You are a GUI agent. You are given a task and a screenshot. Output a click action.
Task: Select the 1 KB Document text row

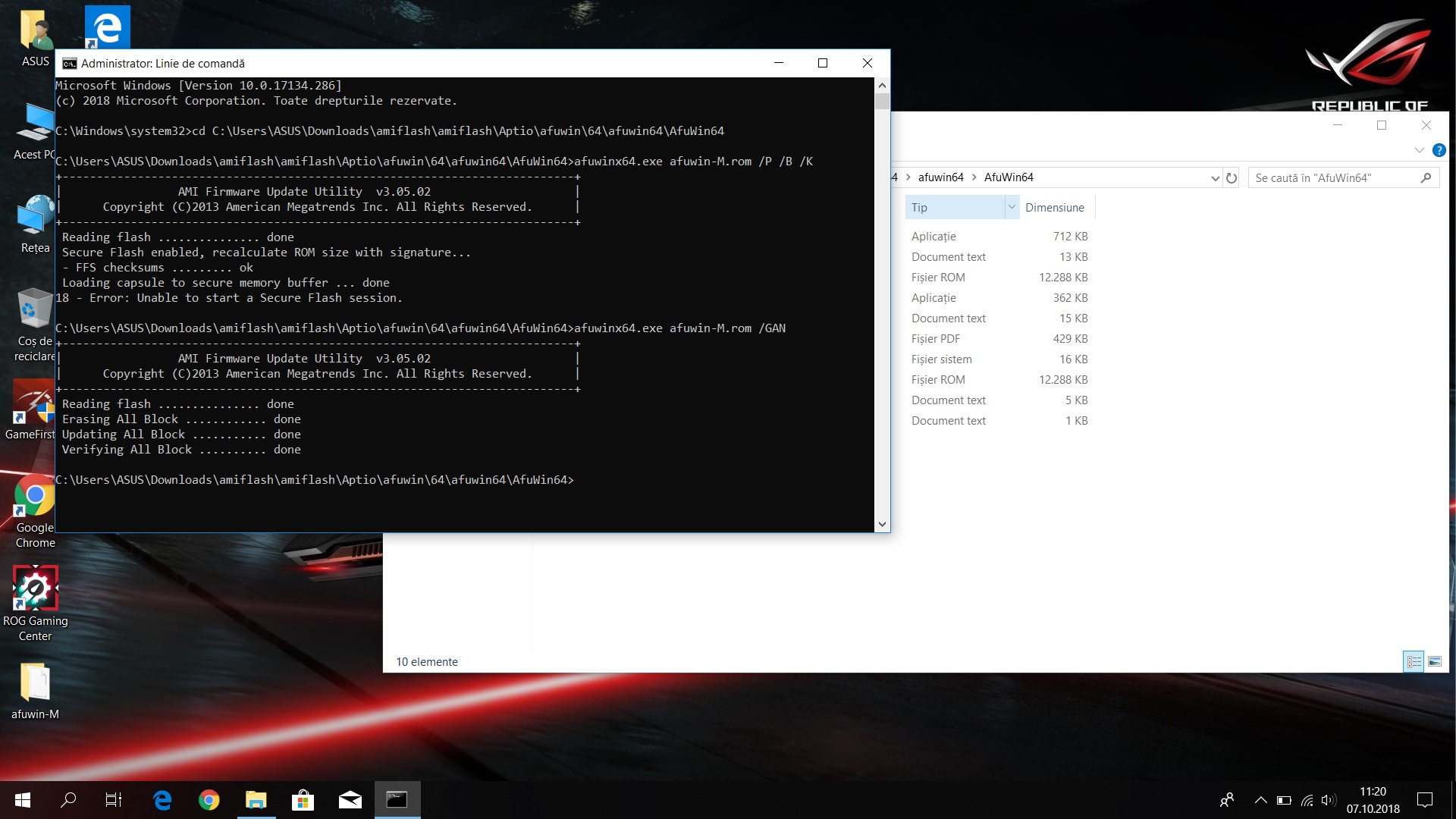coord(999,421)
